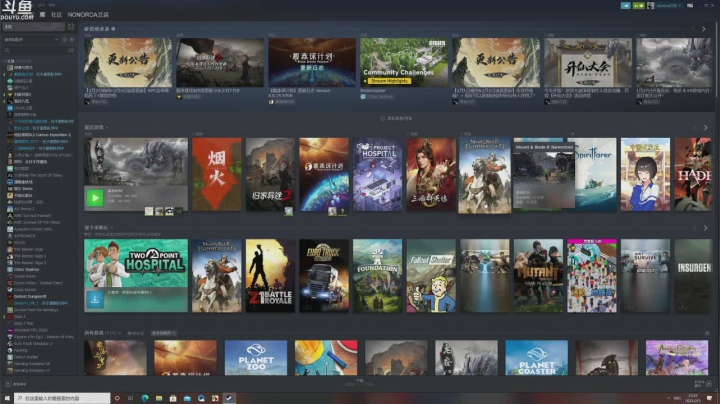Open Z1 Battle Royale cover
This screenshot has height=404, width=720.
click(x=270, y=275)
